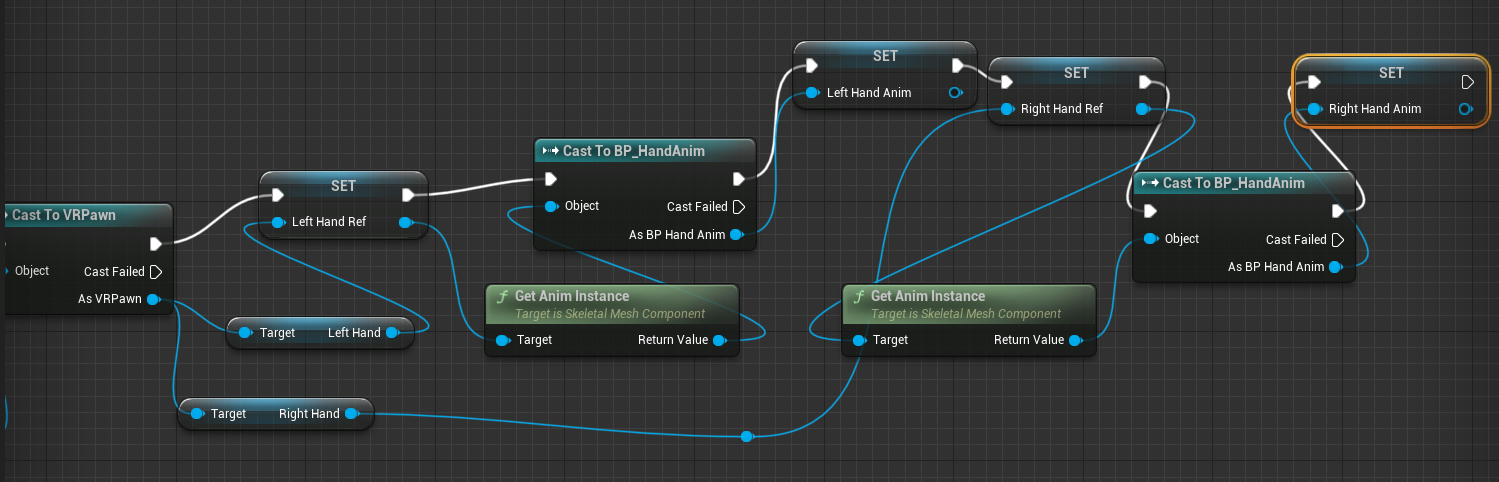Viewport: 1499px width, 482px height.
Task: Click Object pin of cast feeding SET Left Hand Anim
Action: tap(552, 207)
